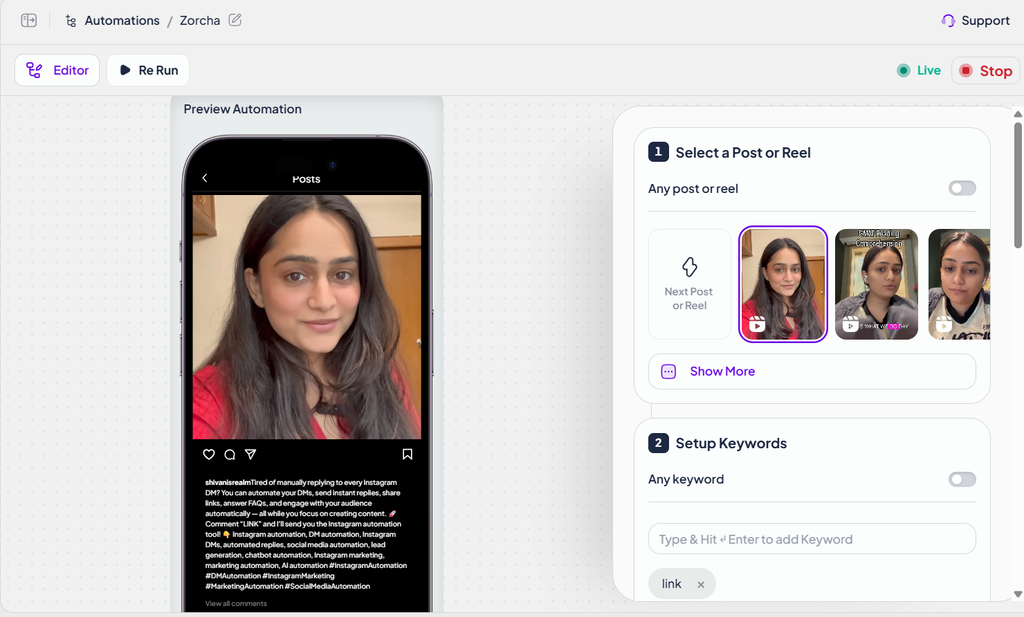This screenshot has width=1024, height=617.
Task: Select the Next Post or Reel card
Action: pos(690,284)
